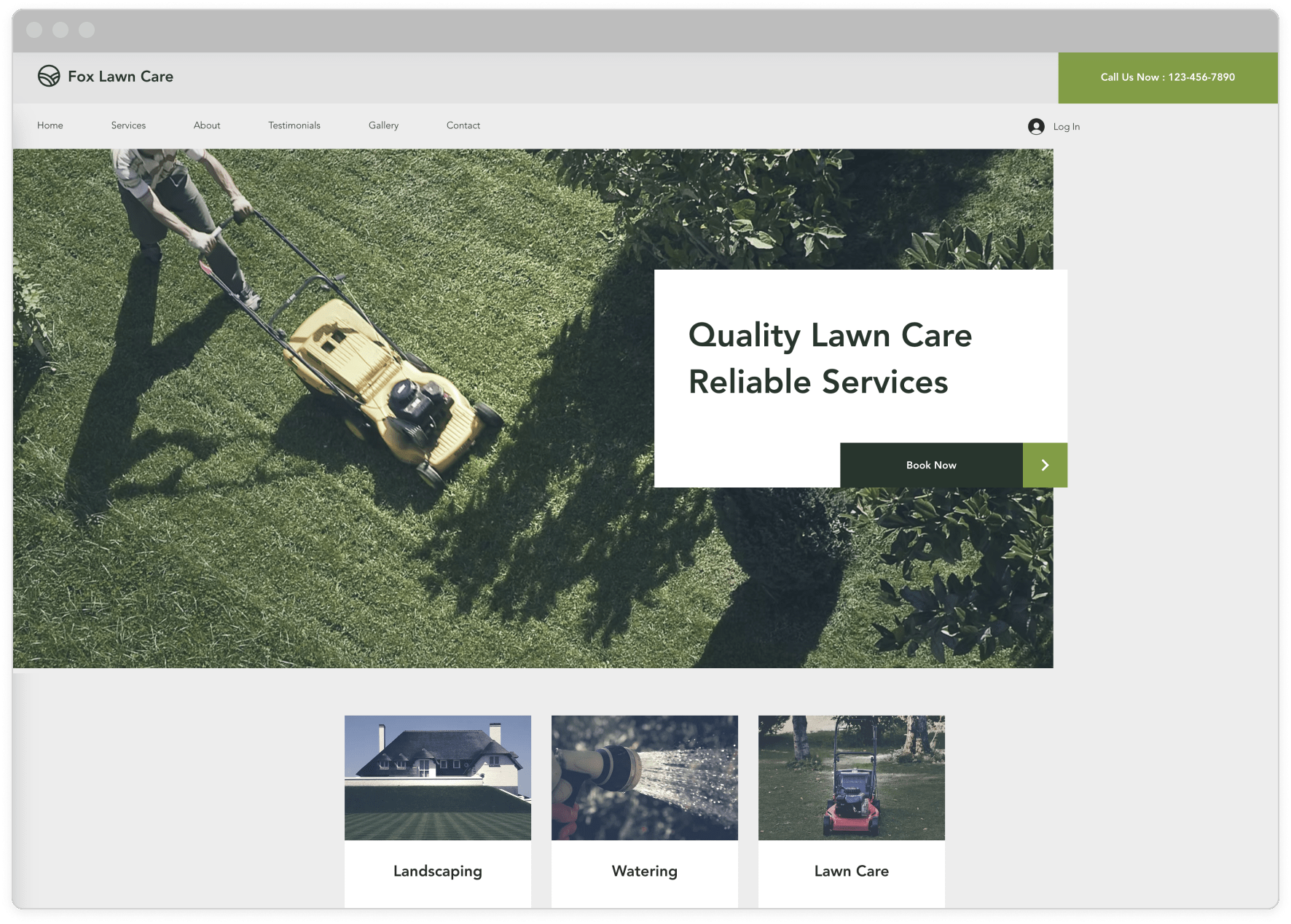Select the Landscaping house photo thumbnail
Viewport: 1291px width, 924px height.
pos(437,778)
